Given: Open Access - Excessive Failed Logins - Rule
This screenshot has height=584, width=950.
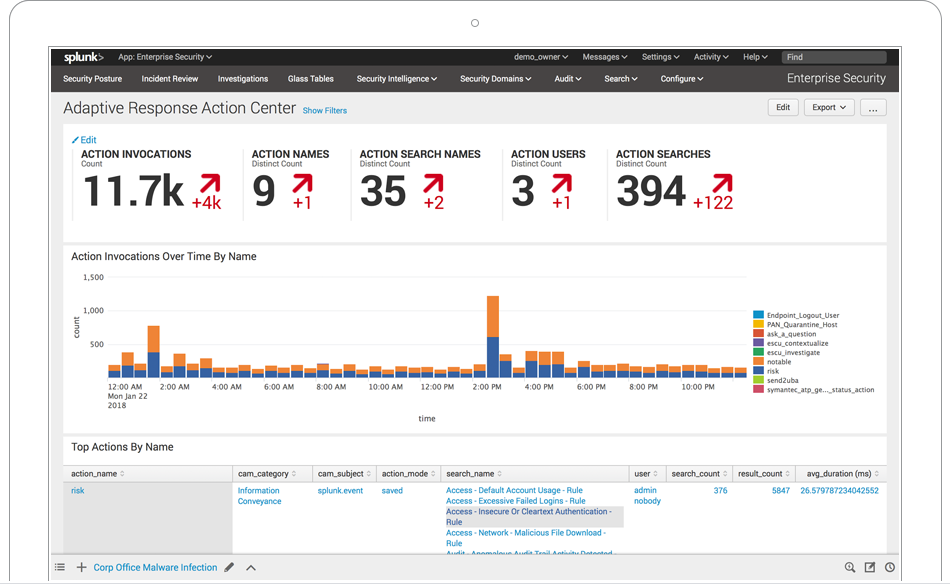Looking at the screenshot, I should [516, 501].
